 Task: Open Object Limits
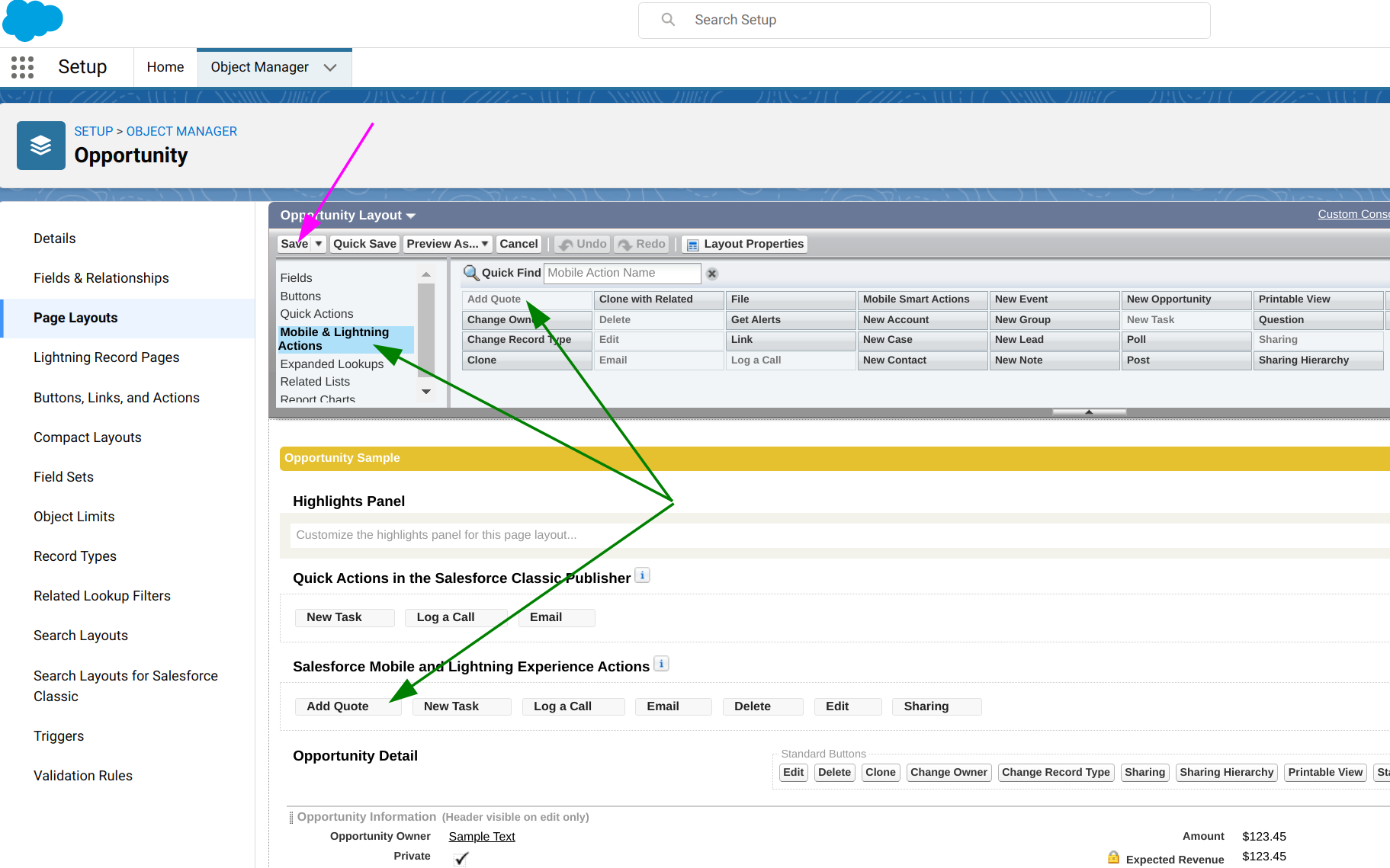[x=74, y=517]
